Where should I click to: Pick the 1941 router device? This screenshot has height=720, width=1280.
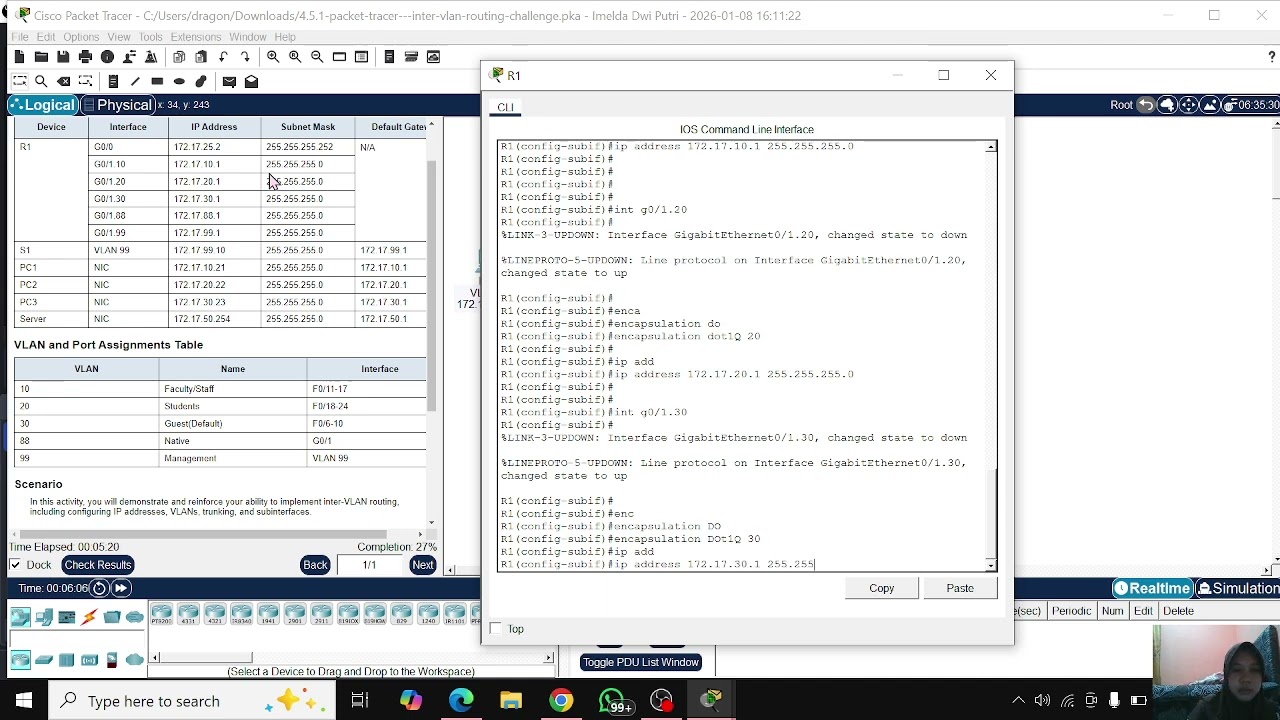[x=268, y=614]
